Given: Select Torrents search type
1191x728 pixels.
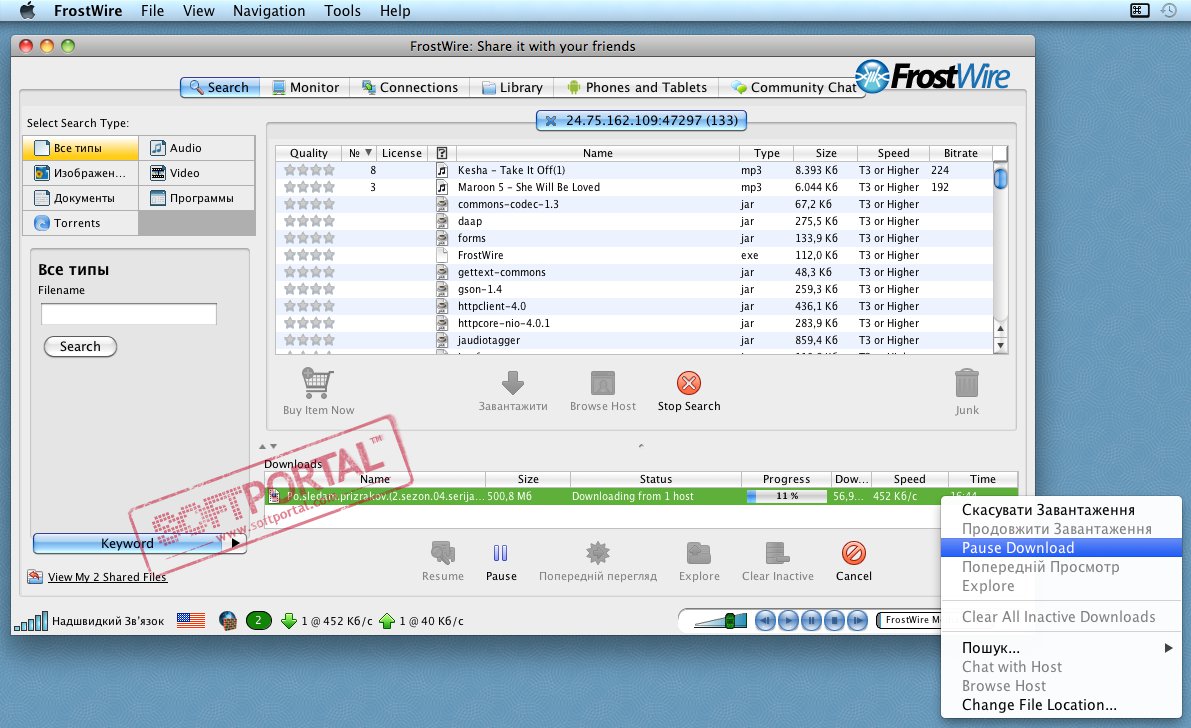Looking at the screenshot, I should point(81,223).
